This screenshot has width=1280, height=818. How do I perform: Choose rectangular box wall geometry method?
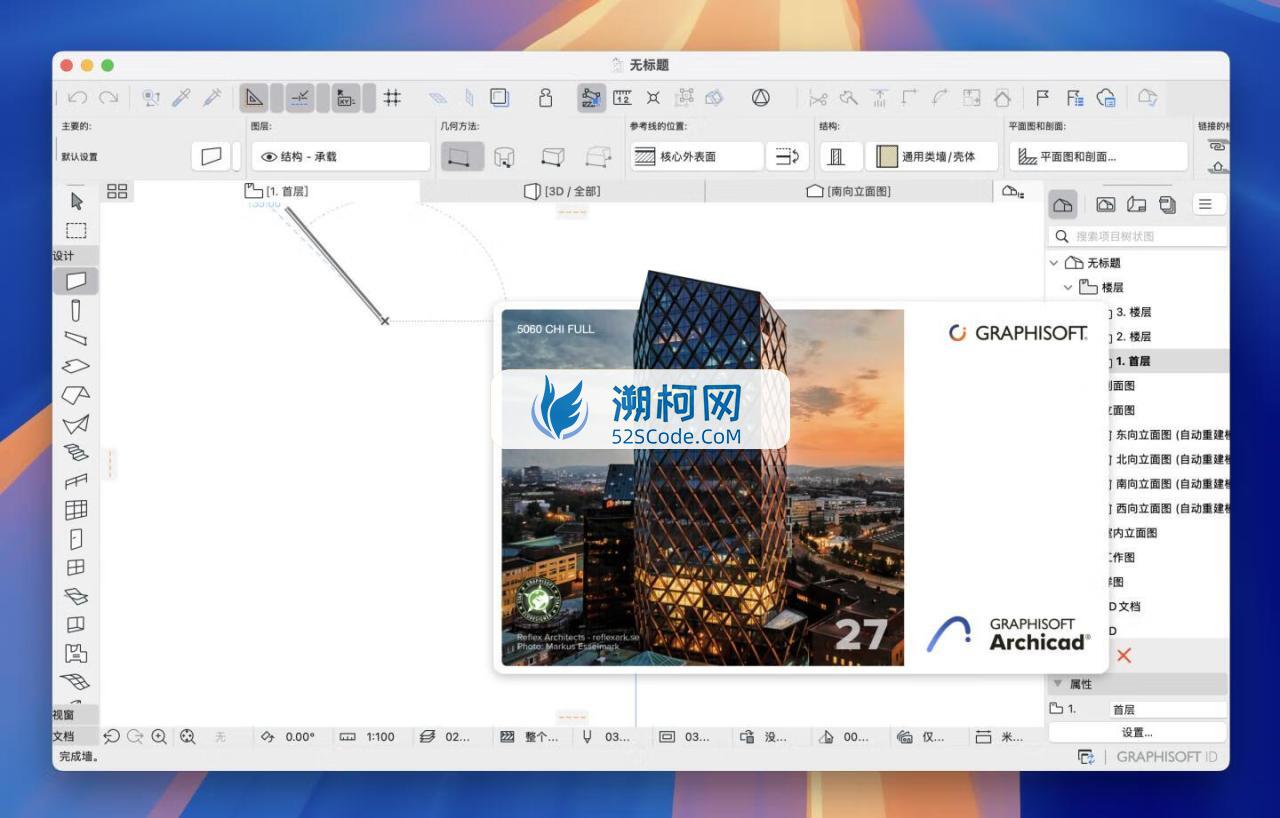click(552, 156)
